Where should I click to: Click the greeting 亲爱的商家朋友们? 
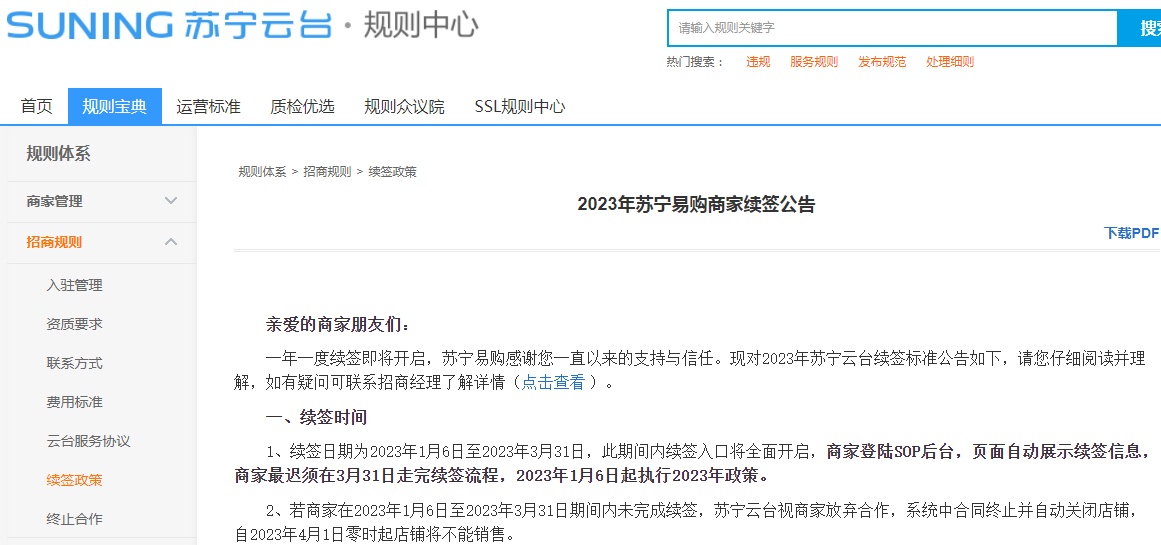[x=337, y=325]
